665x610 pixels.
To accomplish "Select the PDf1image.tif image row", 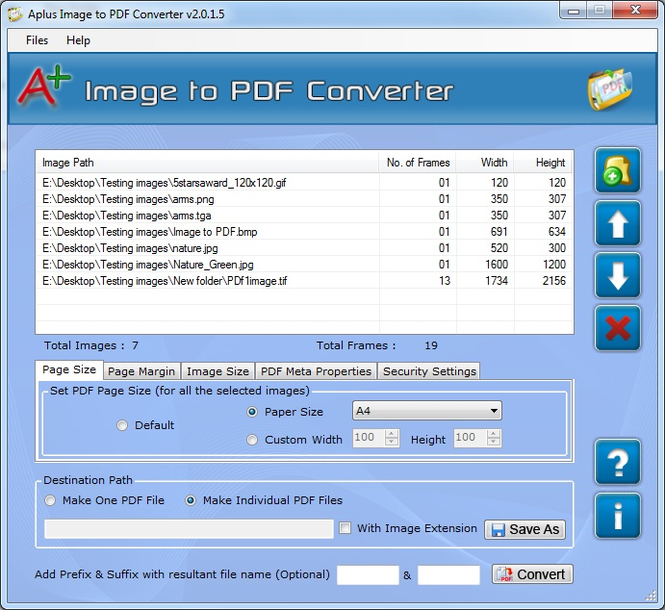I will (x=305, y=281).
